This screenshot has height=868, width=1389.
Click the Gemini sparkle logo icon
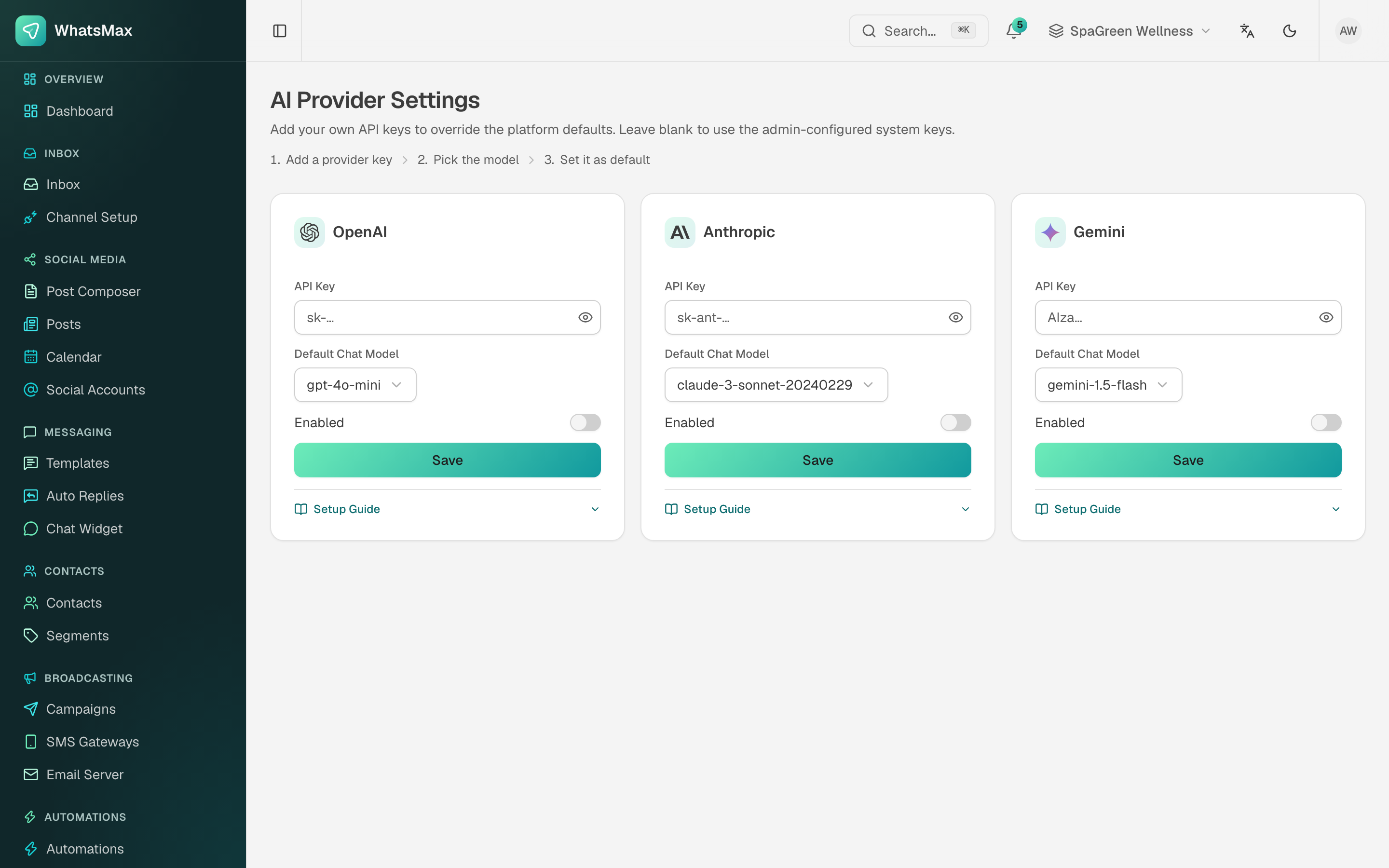tap(1050, 232)
